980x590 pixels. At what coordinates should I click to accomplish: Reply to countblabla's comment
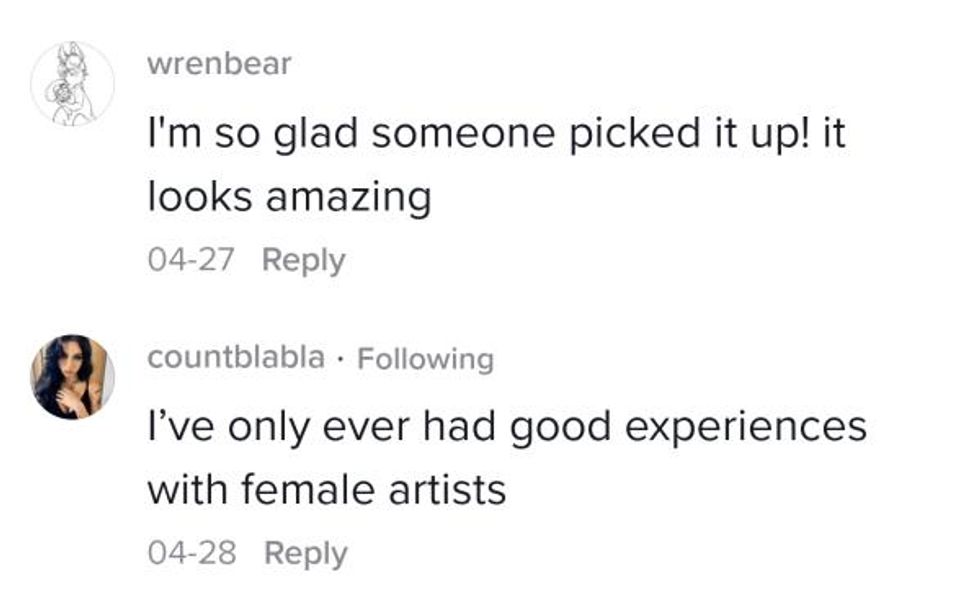(x=305, y=553)
